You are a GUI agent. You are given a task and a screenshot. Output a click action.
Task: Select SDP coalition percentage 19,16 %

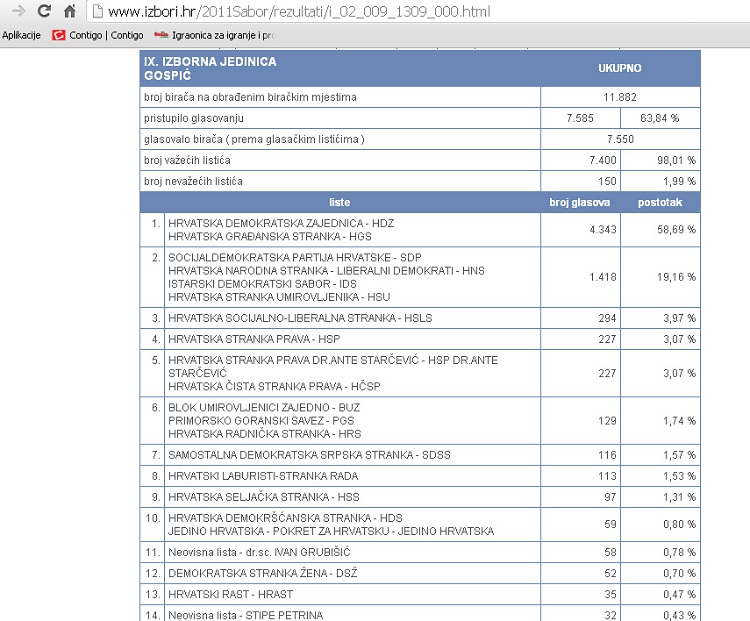(676, 277)
